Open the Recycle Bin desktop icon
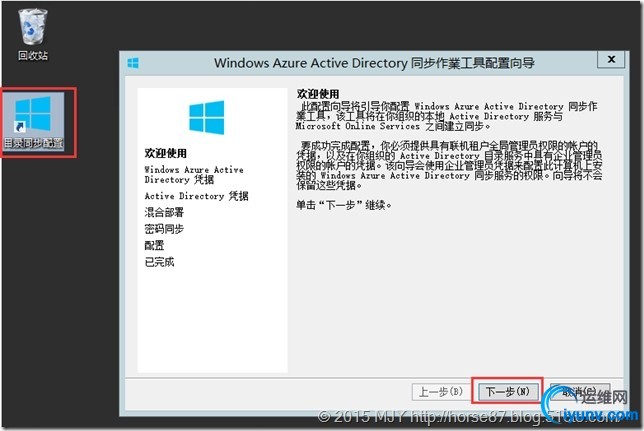The height and width of the screenshot is (431, 644). point(33,35)
